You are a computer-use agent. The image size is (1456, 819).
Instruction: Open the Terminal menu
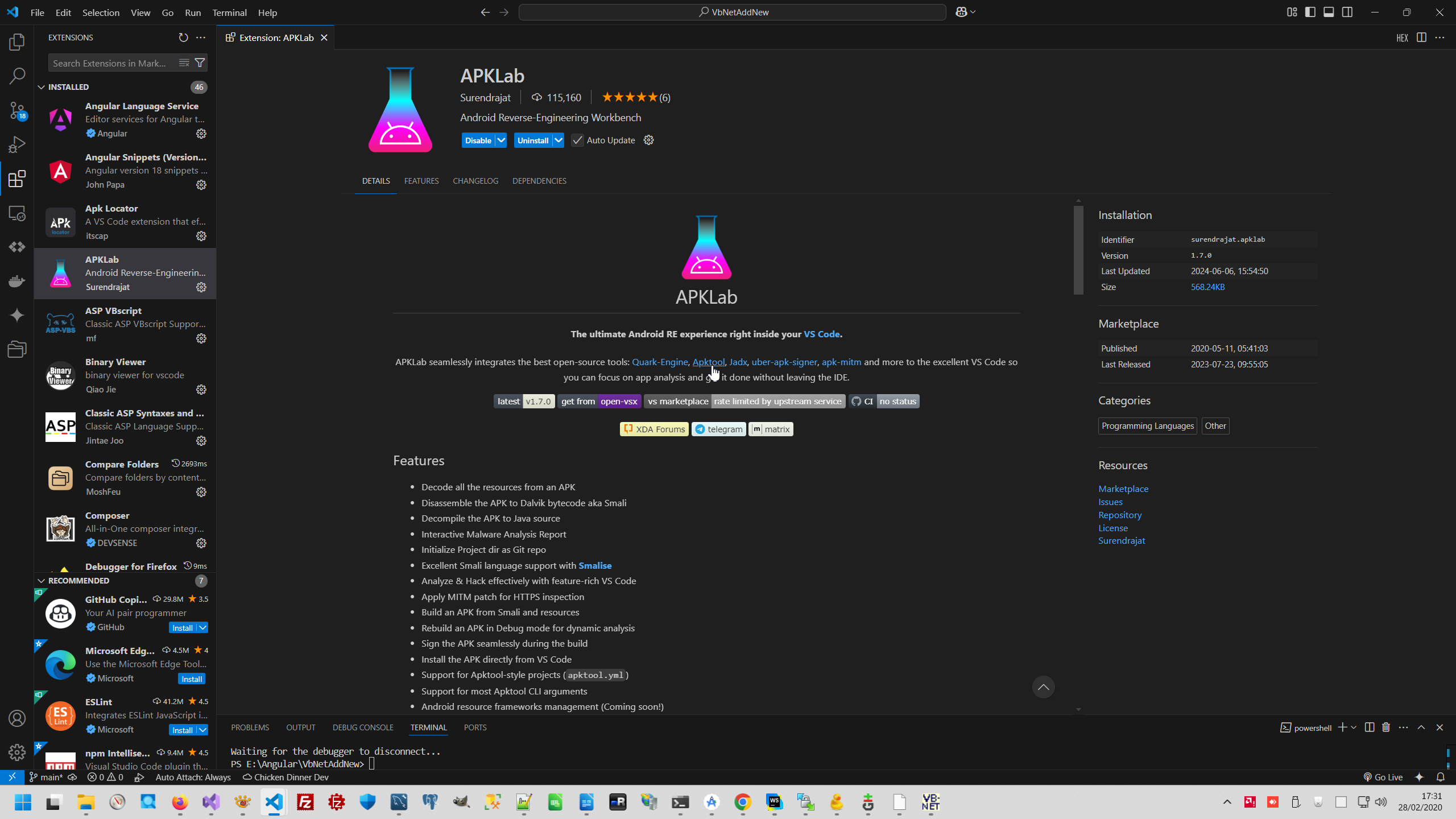(229, 12)
